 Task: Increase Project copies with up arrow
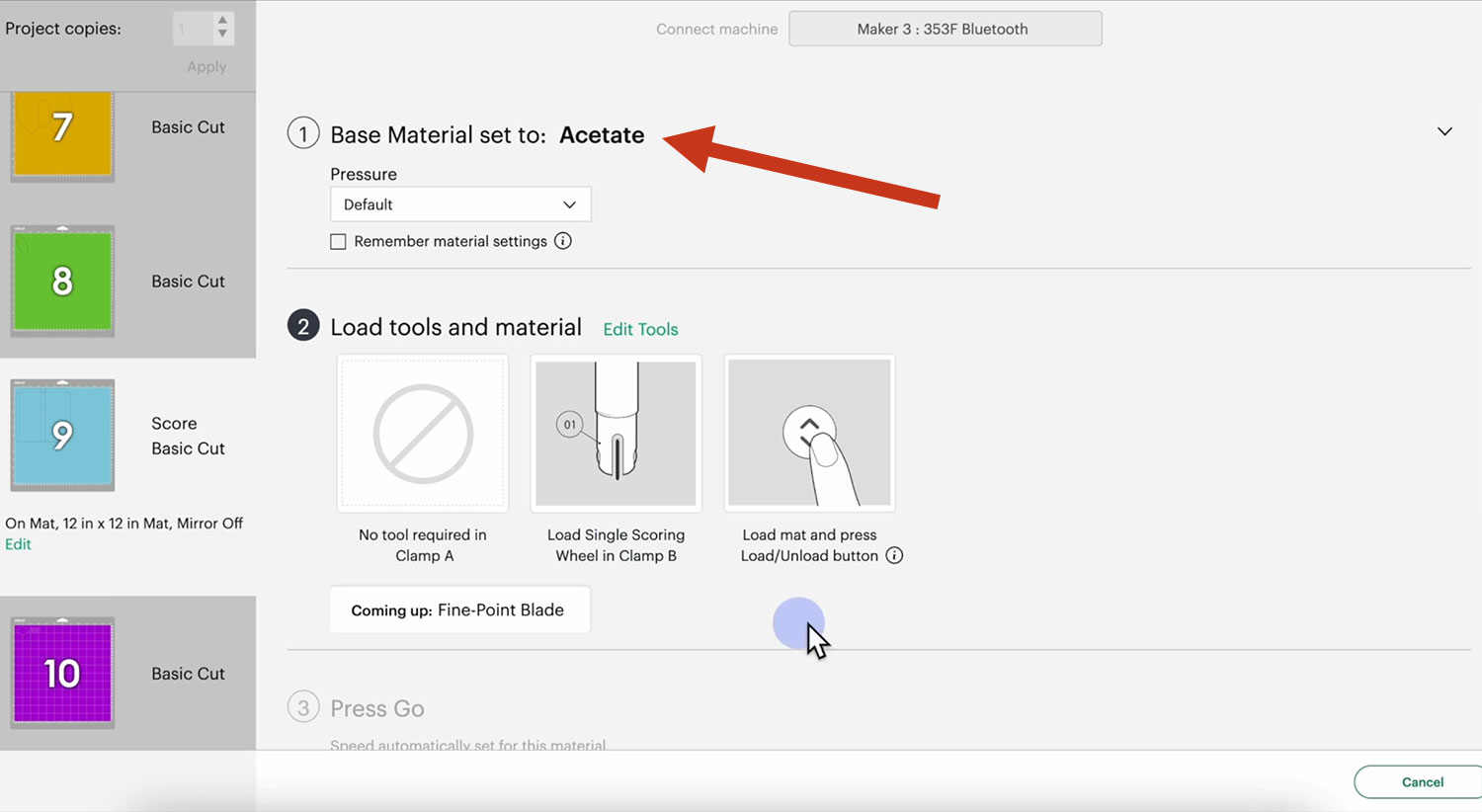pyautogui.click(x=222, y=20)
